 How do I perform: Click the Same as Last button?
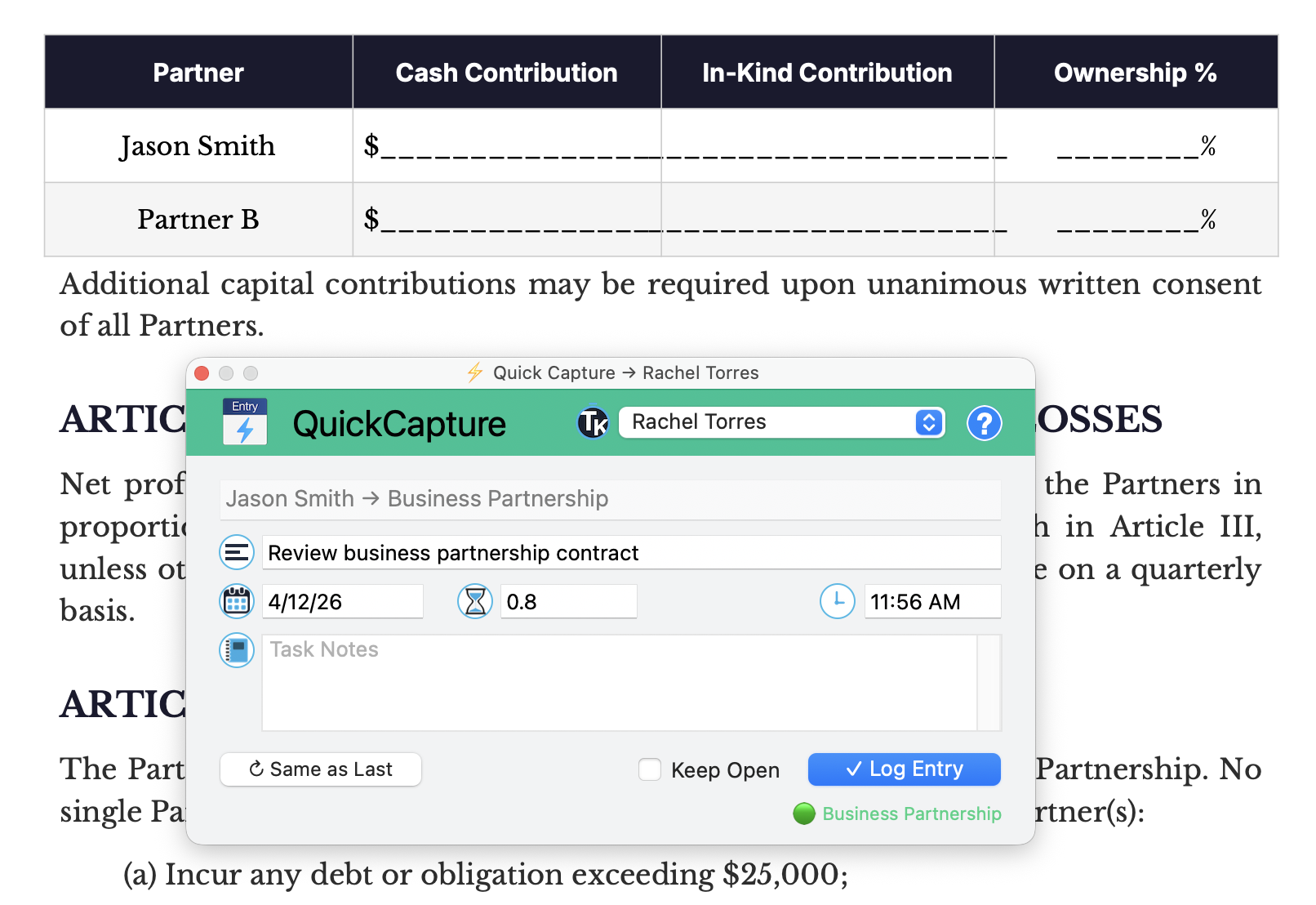tap(320, 769)
